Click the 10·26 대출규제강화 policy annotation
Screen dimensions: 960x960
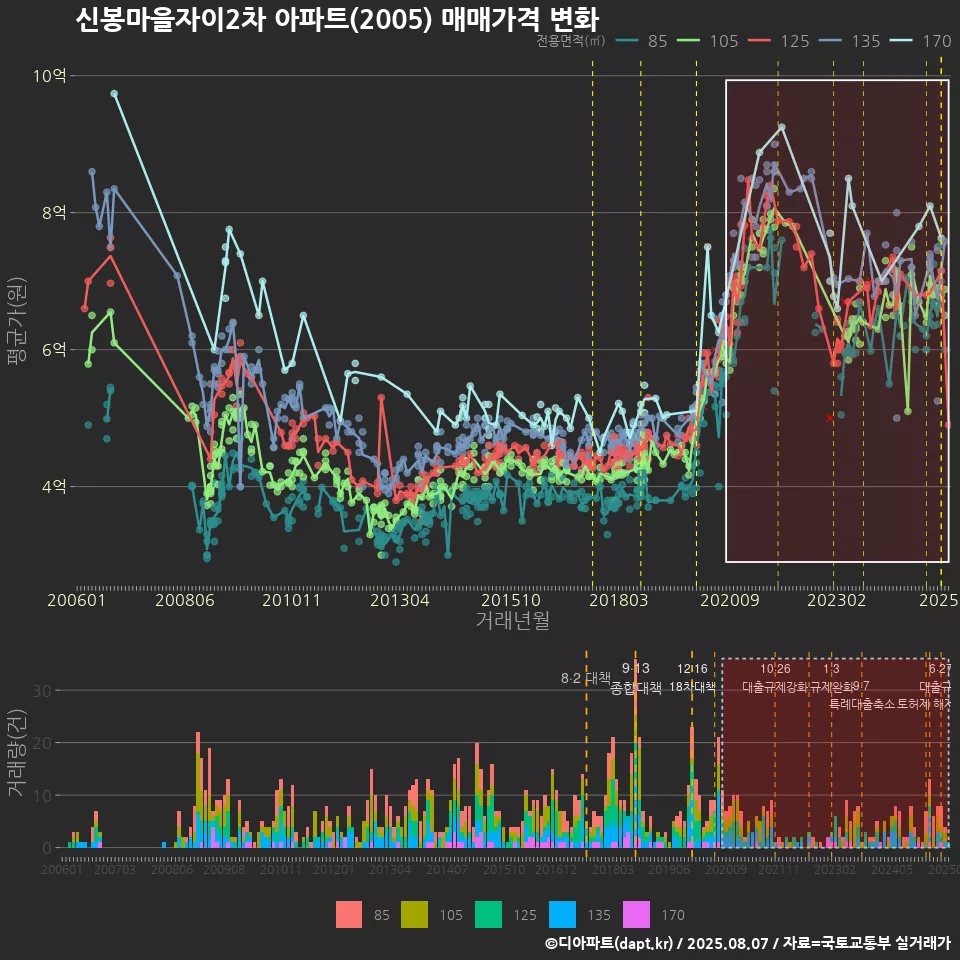click(x=775, y=677)
